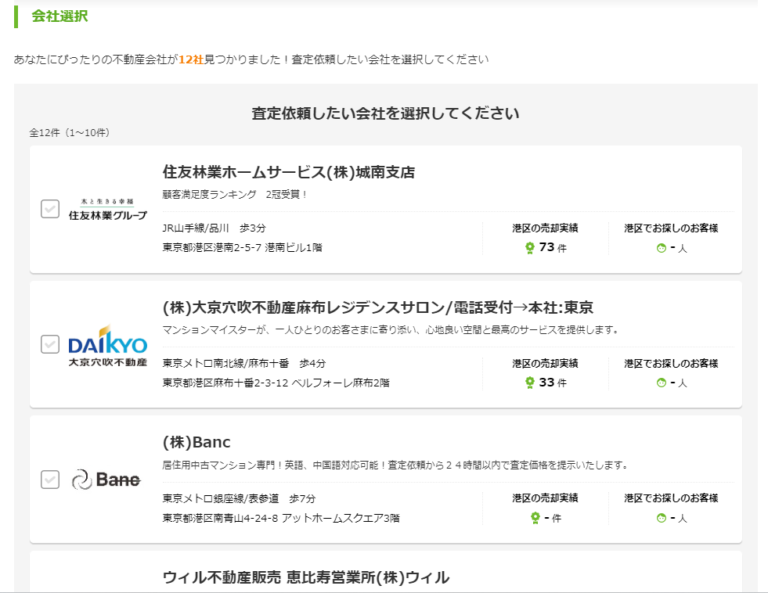This screenshot has height=593, width=768.
Task: Click 東京メトロ南北線/麻布十番 歩4分 text
Action: click(x=244, y=363)
